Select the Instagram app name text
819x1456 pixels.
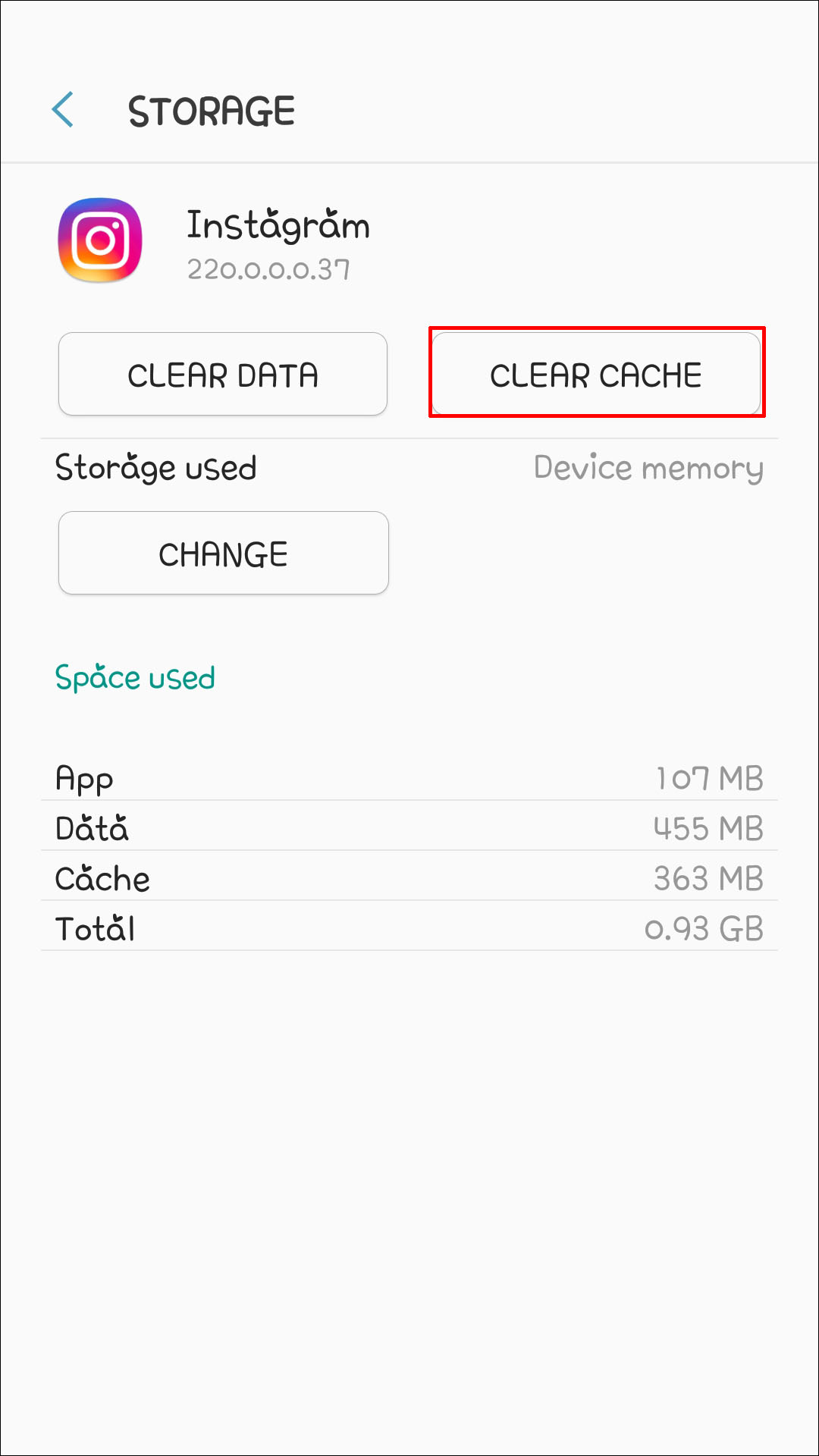278,225
